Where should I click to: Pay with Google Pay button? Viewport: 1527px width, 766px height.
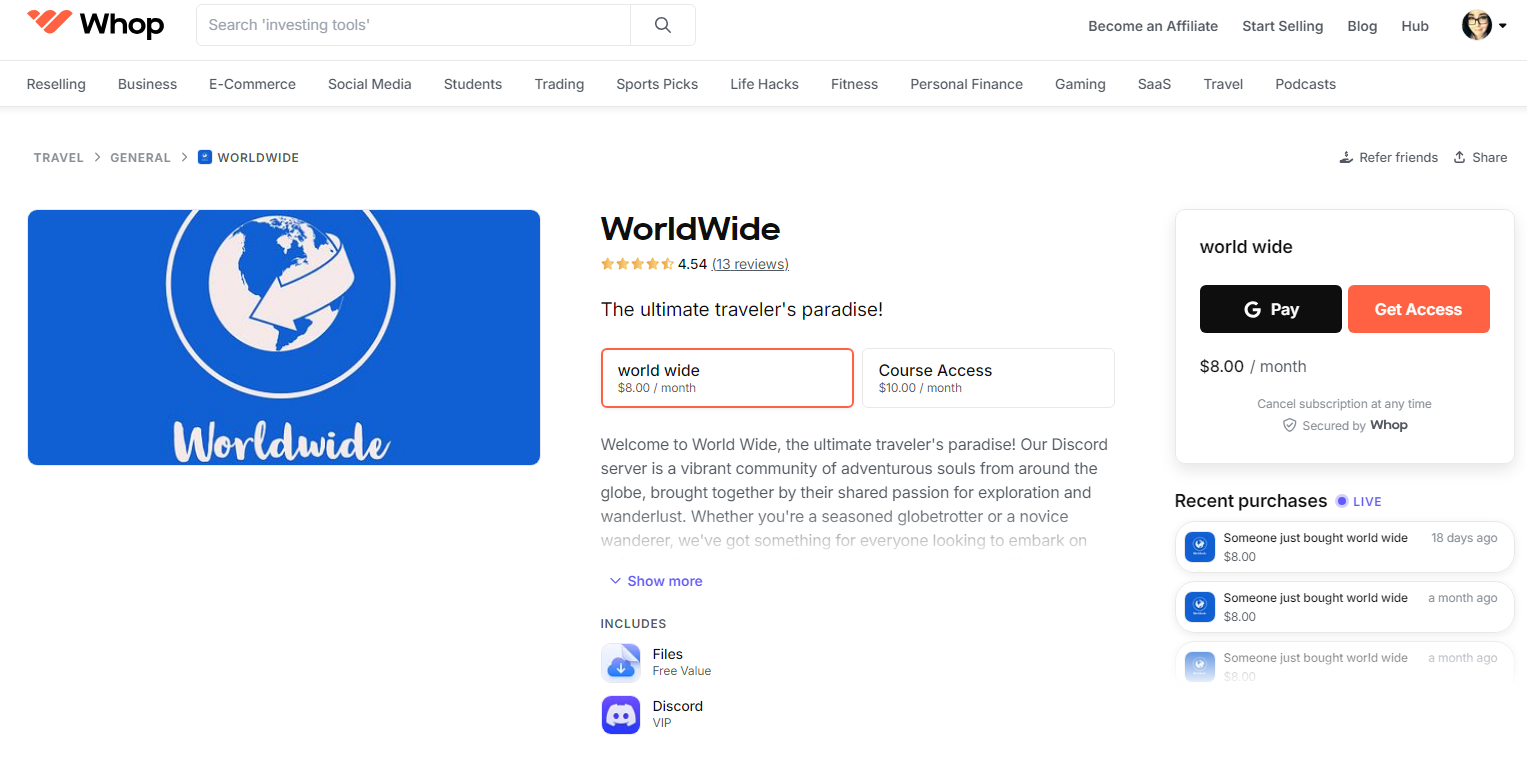pos(1271,309)
